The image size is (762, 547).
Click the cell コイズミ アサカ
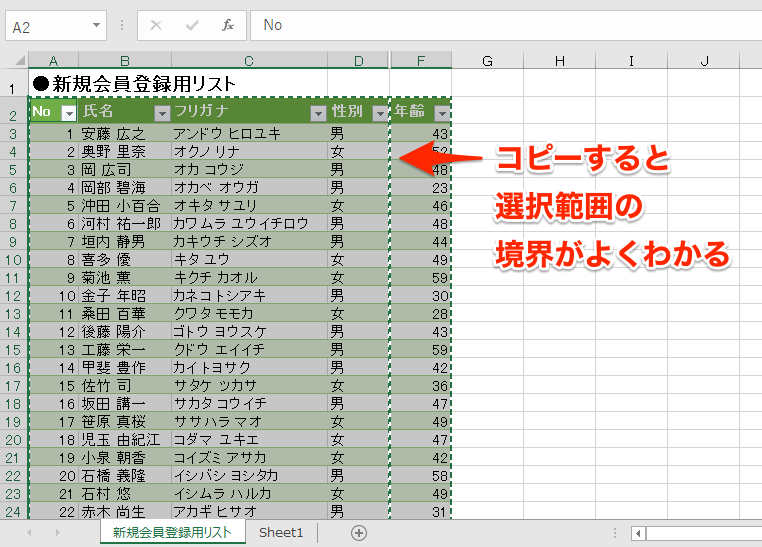[249, 457]
